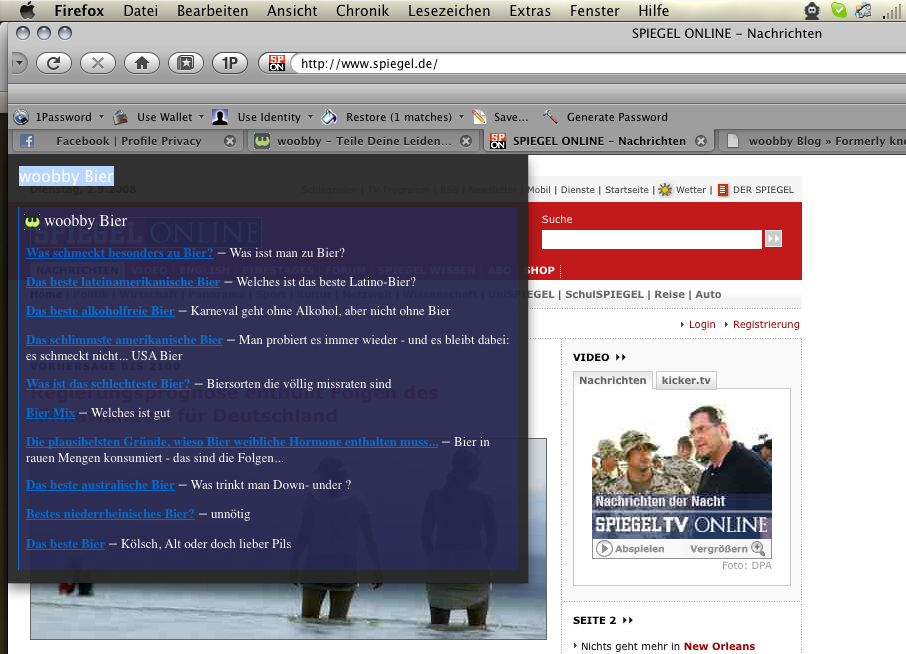Open link Das schlimmste amerikanische Bier
906x654 pixels.
(124, 340)
